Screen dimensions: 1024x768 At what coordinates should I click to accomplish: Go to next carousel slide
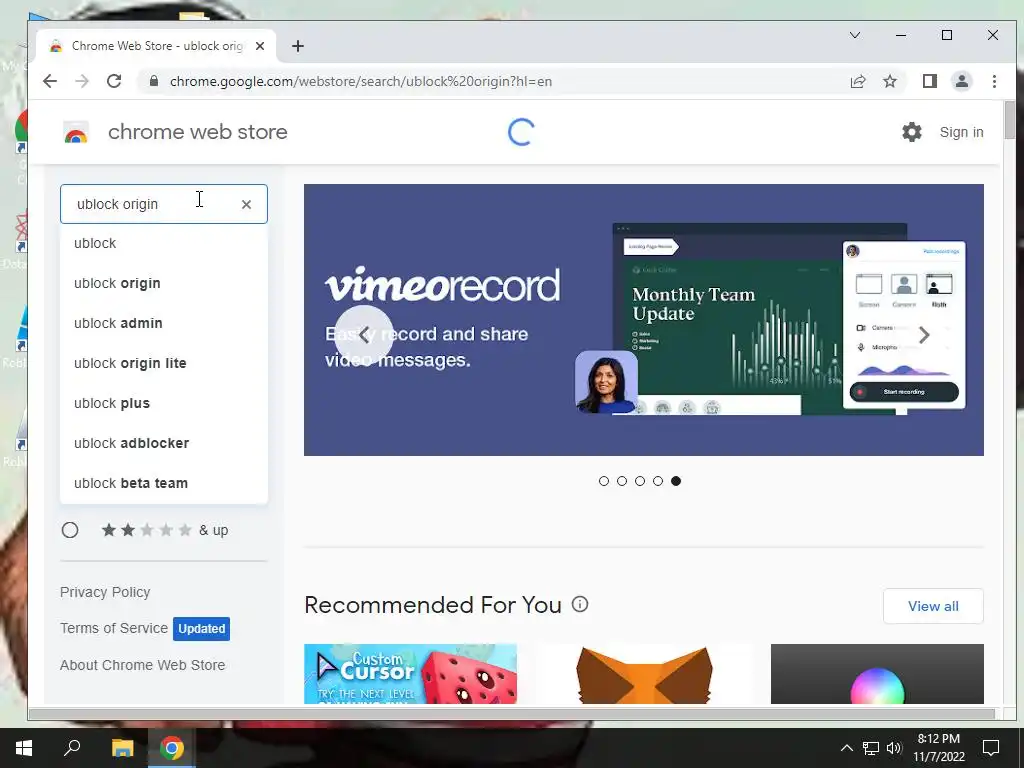click(924, 335)
